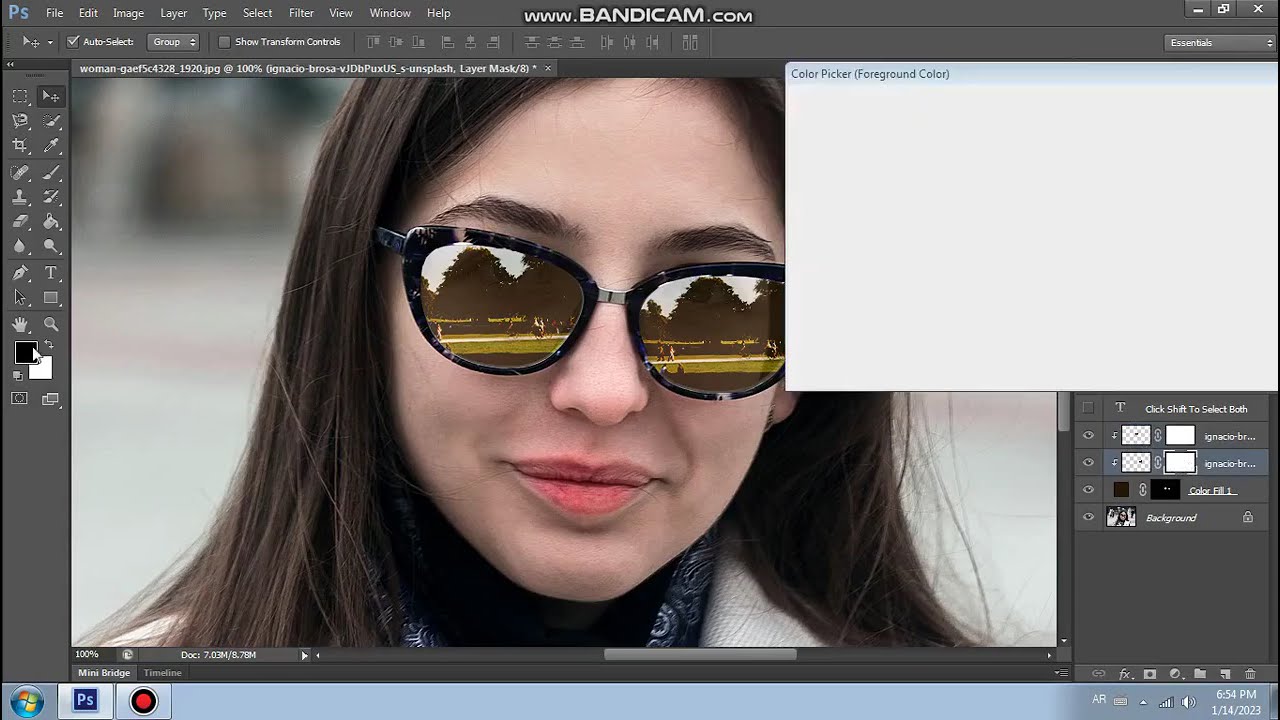
Task: Select the Pen tool
Action: (x=20, y=273)
